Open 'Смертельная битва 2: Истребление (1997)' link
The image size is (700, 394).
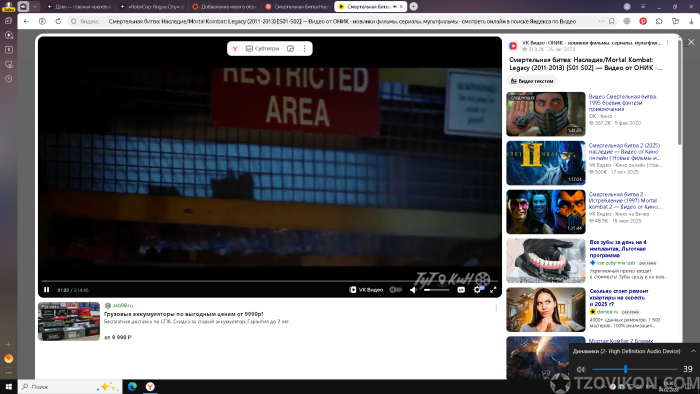tap(625, 201)
